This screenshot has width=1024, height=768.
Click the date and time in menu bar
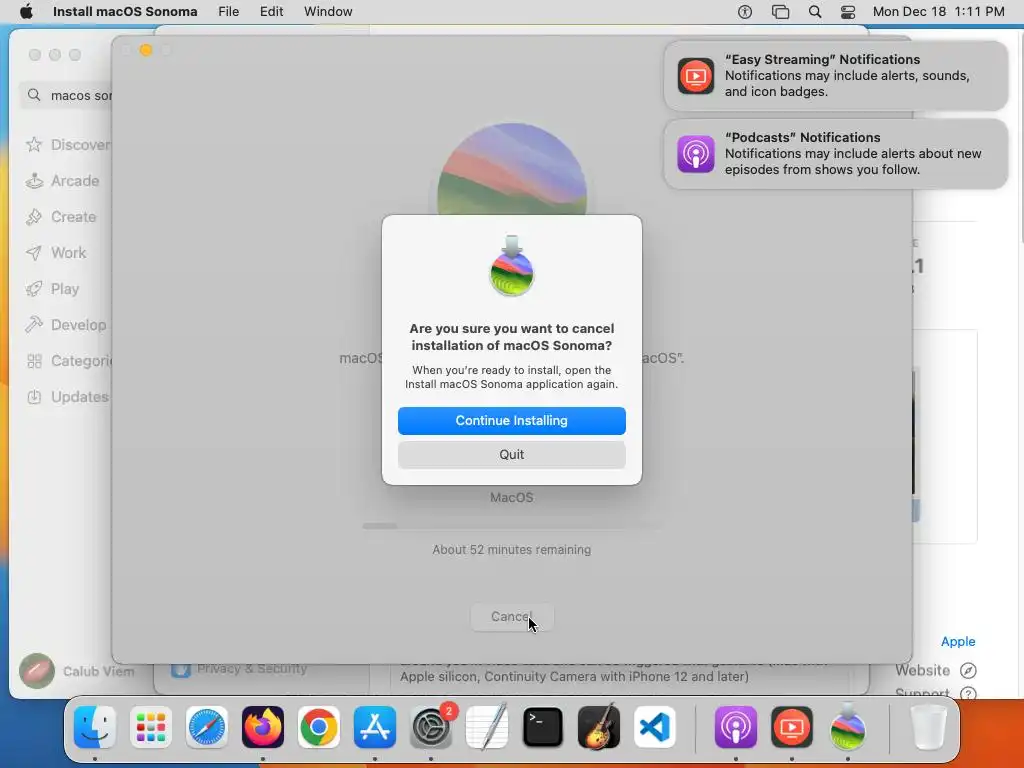[x=938, y=11]
